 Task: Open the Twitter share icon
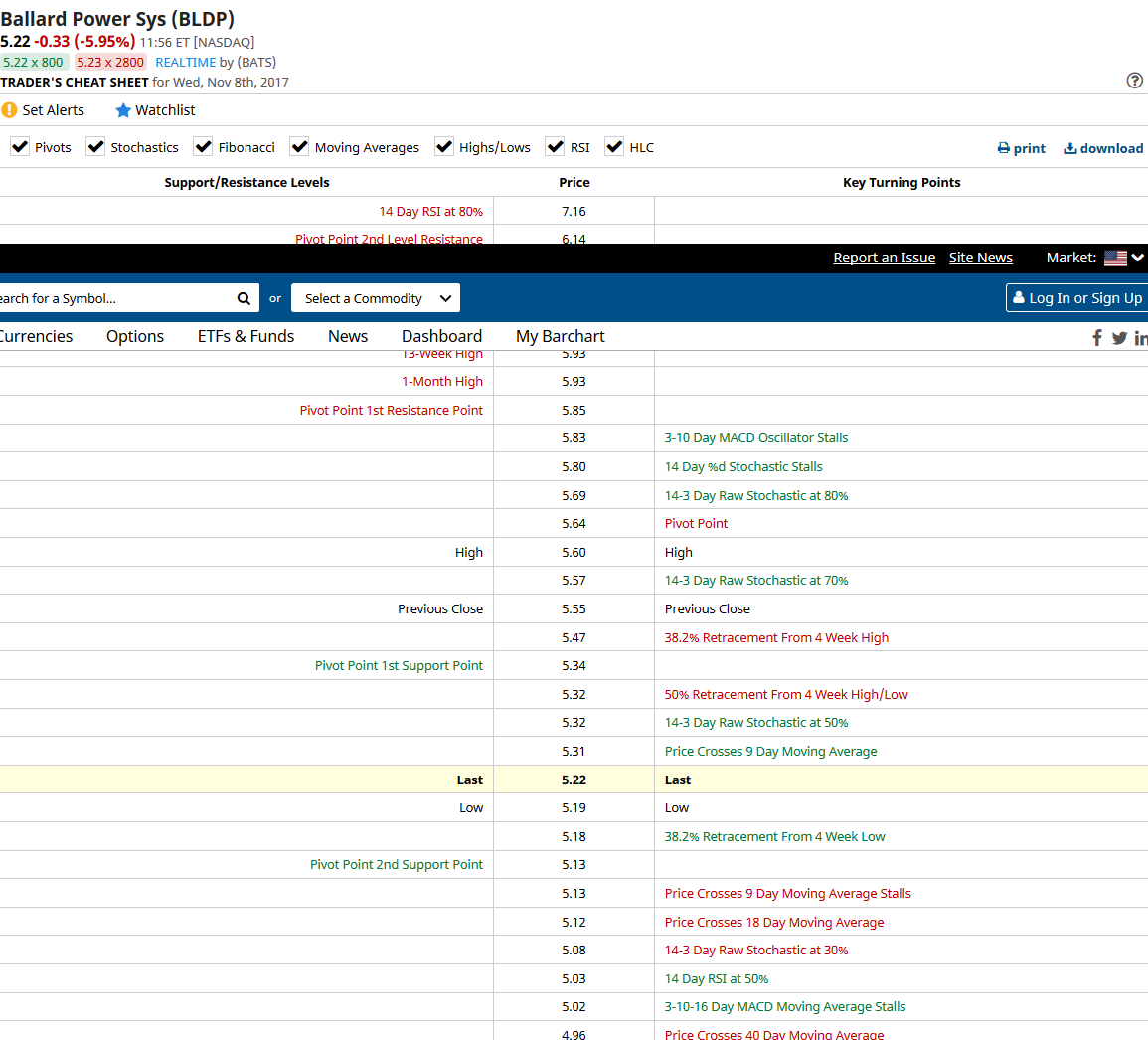1119,338
